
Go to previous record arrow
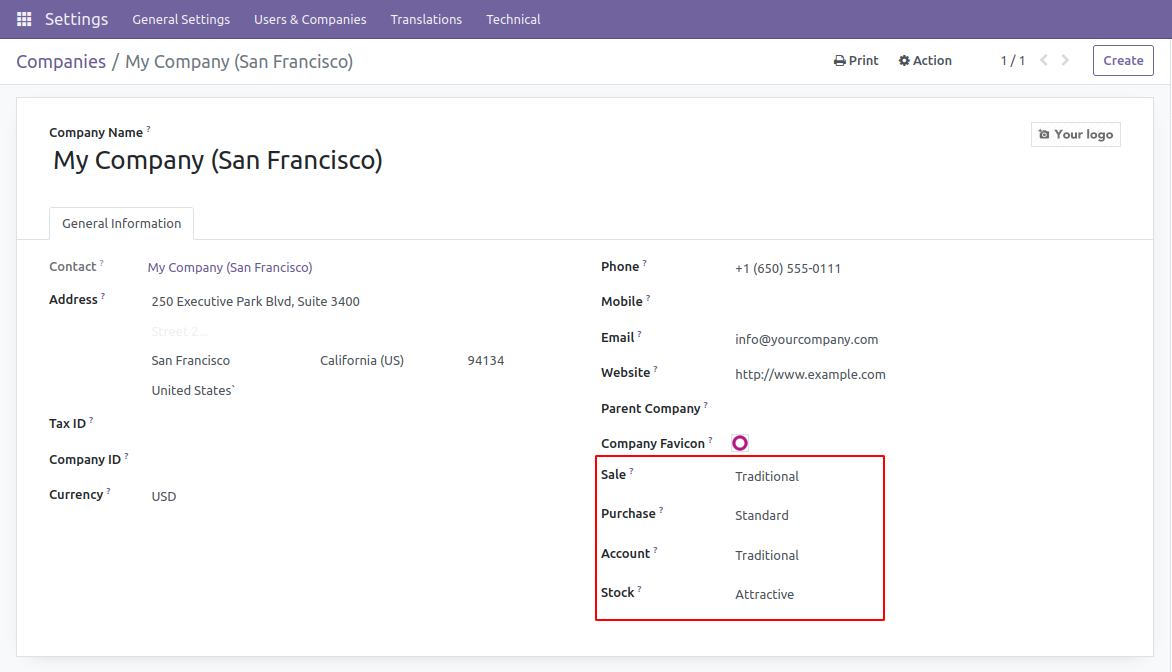click(1044, 61)
